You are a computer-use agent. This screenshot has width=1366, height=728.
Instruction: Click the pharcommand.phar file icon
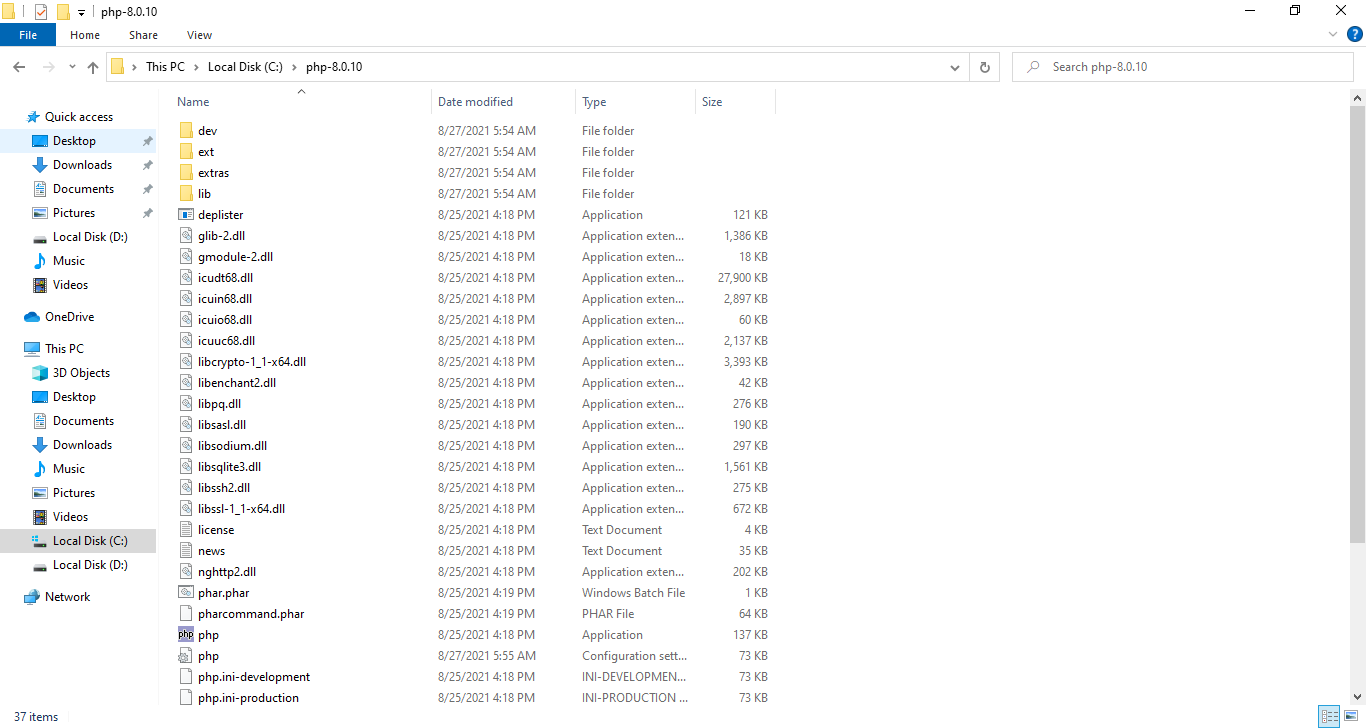pyautogui.click(x=186, y=614)
